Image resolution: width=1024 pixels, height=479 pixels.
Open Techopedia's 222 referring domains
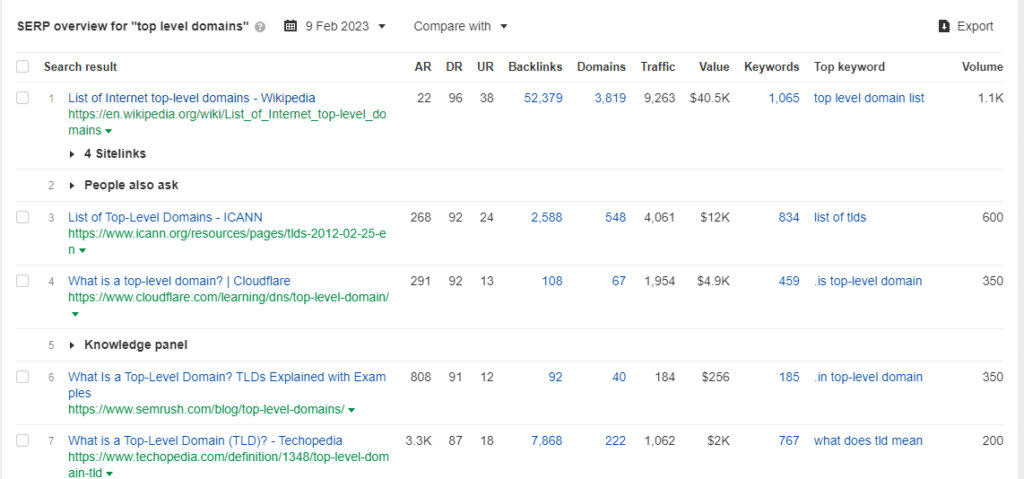point(615,441)
